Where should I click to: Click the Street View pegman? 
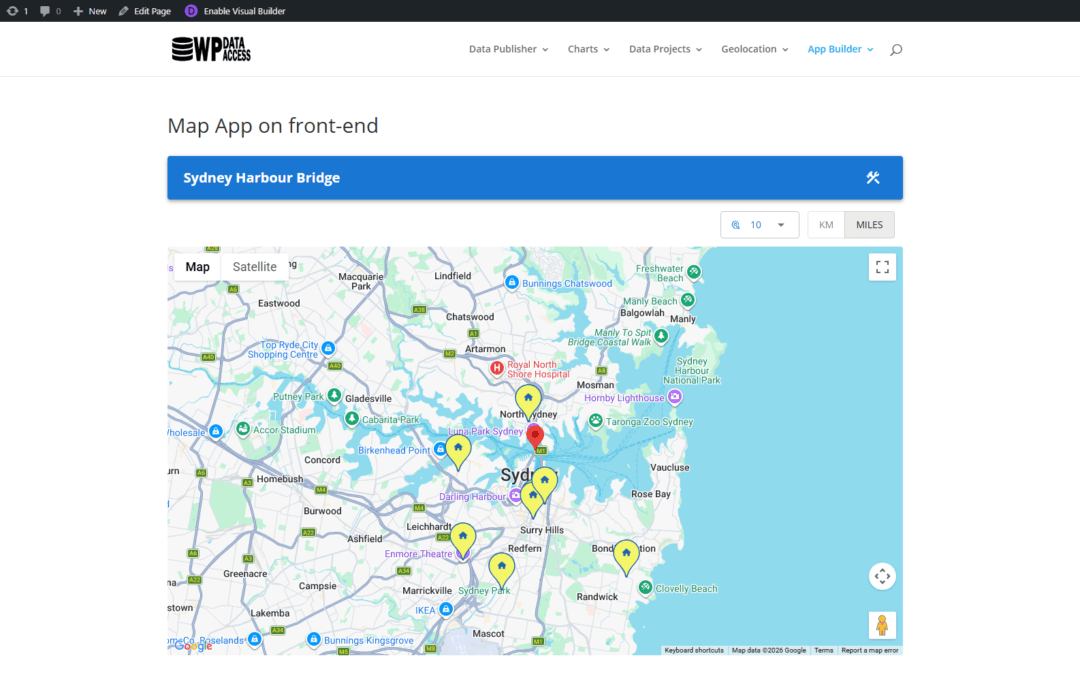pos(882,625)
